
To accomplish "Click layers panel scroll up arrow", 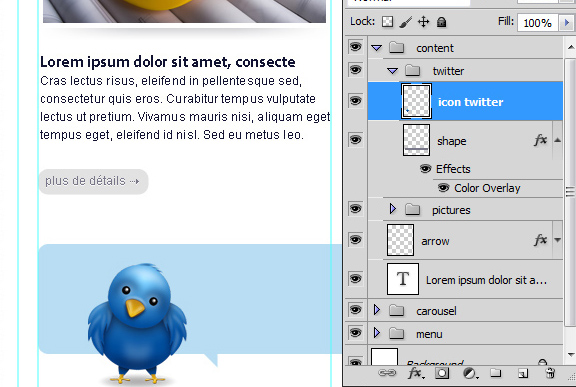I will tap(570, 47).
